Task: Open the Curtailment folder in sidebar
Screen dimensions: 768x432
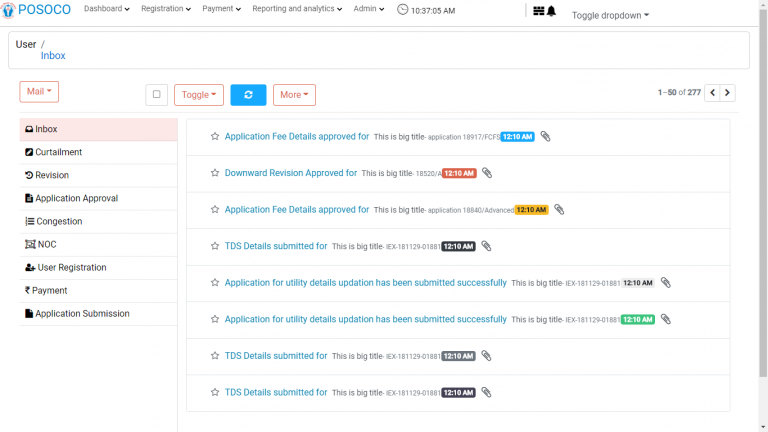Action: point(58,152)
